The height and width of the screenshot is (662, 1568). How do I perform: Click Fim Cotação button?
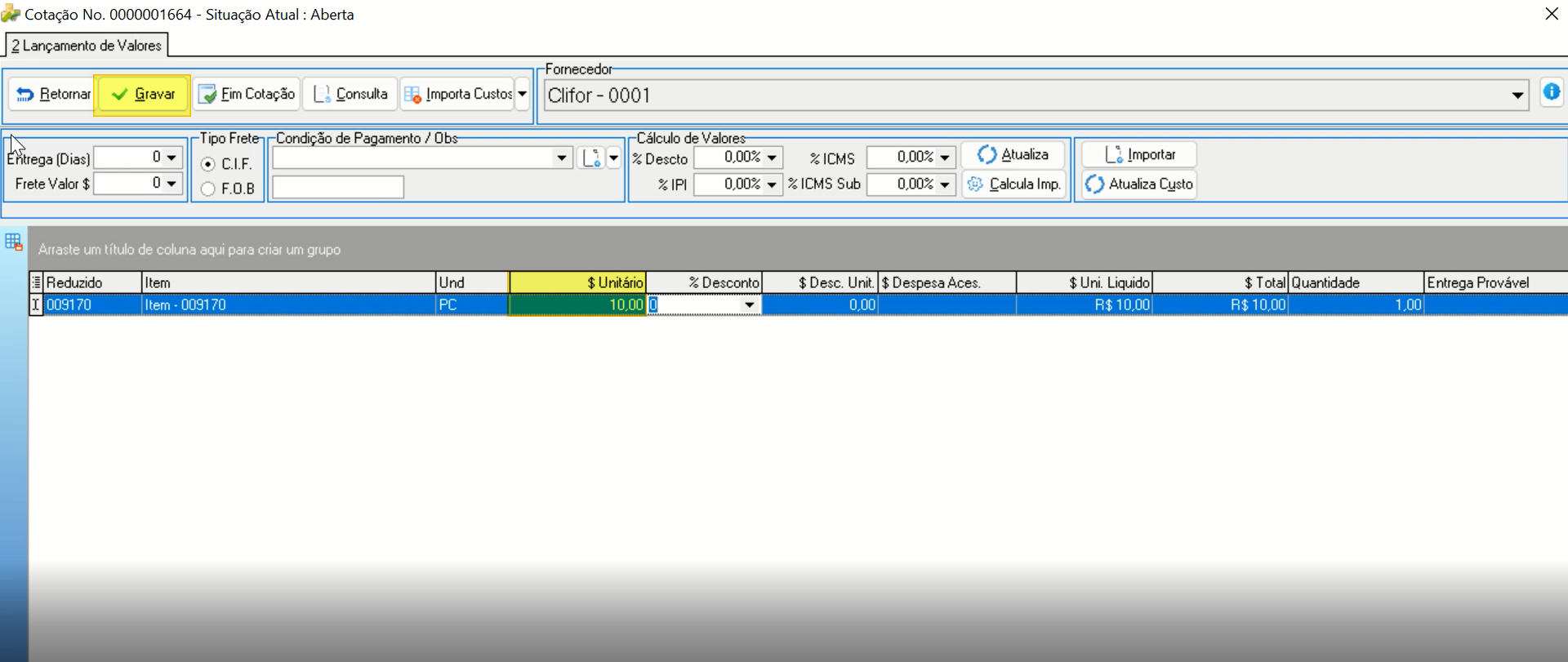click(x=247, y=94)
